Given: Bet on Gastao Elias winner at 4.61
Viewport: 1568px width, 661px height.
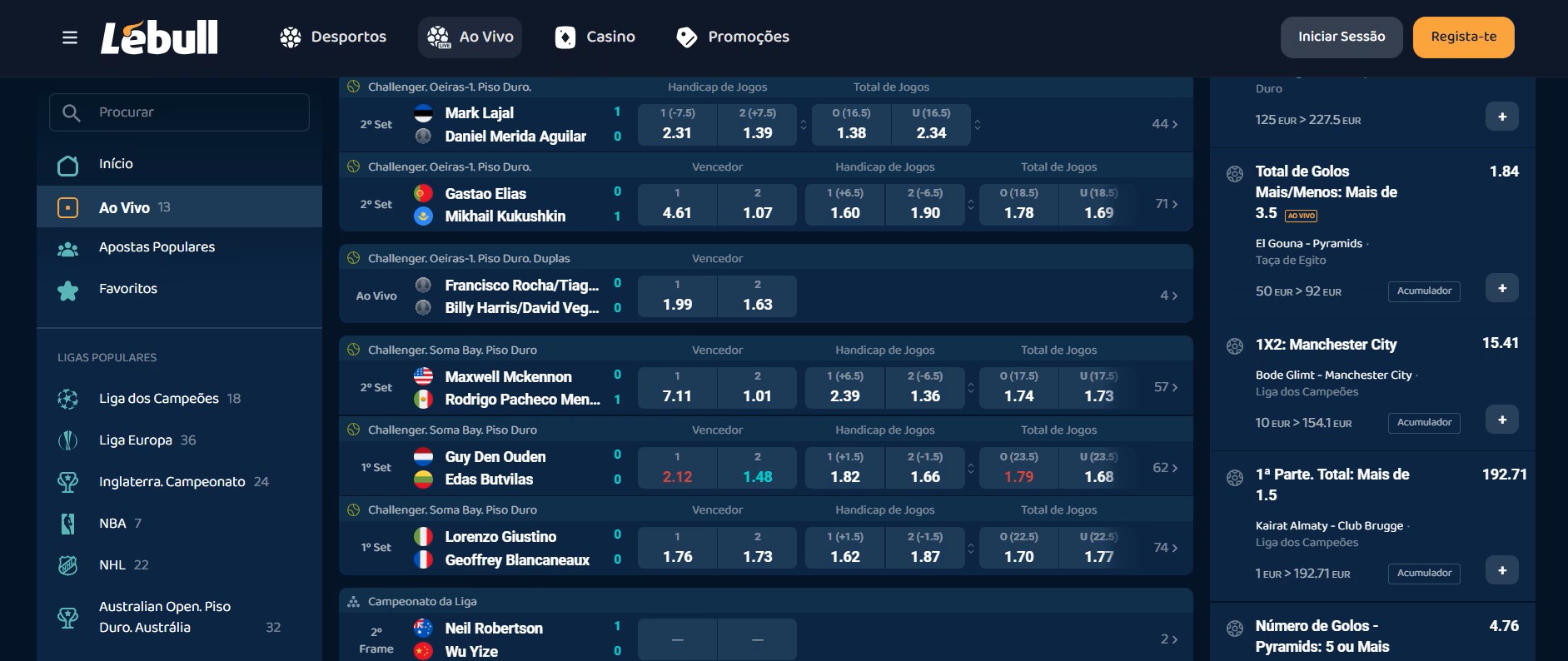Looking at the screenshot, I should pyautogui.click(x=677, y=204).
